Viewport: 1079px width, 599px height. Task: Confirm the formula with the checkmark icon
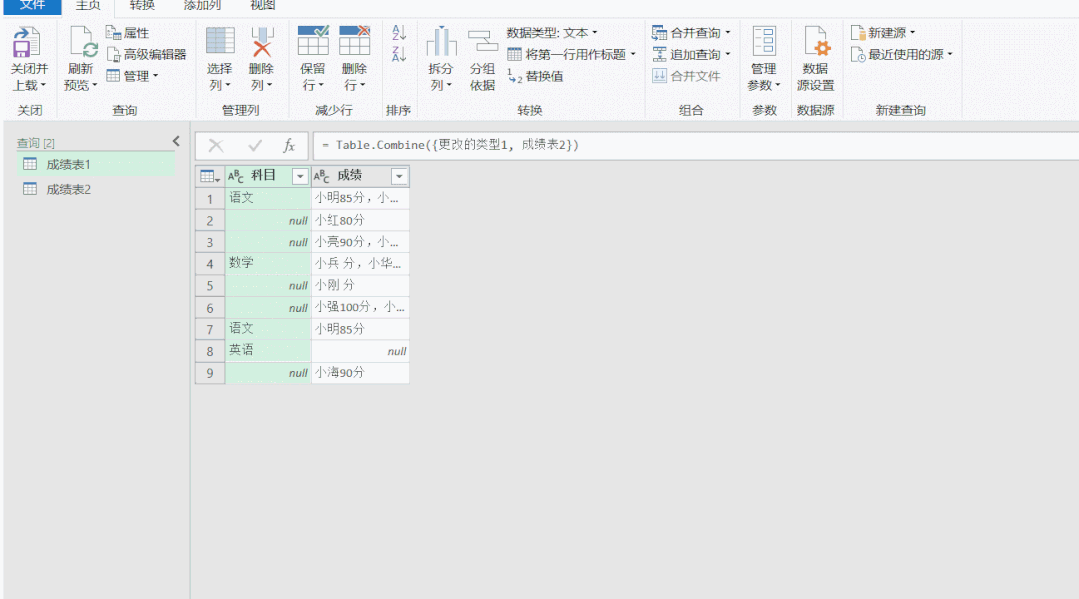pyautogui.click(x=255, y=145)
